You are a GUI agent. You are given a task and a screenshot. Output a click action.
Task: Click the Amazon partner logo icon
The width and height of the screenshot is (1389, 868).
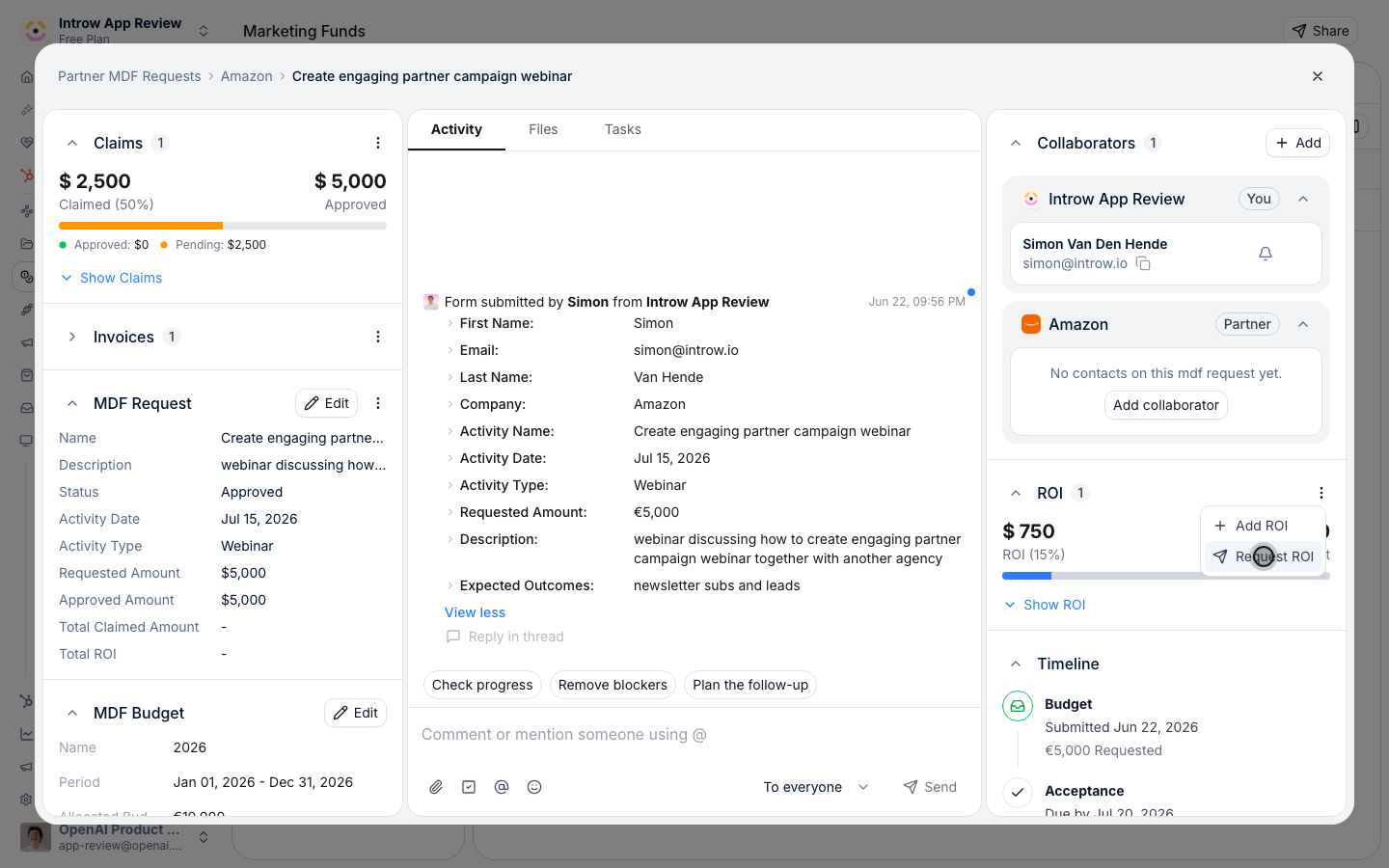click(1031, 324)
